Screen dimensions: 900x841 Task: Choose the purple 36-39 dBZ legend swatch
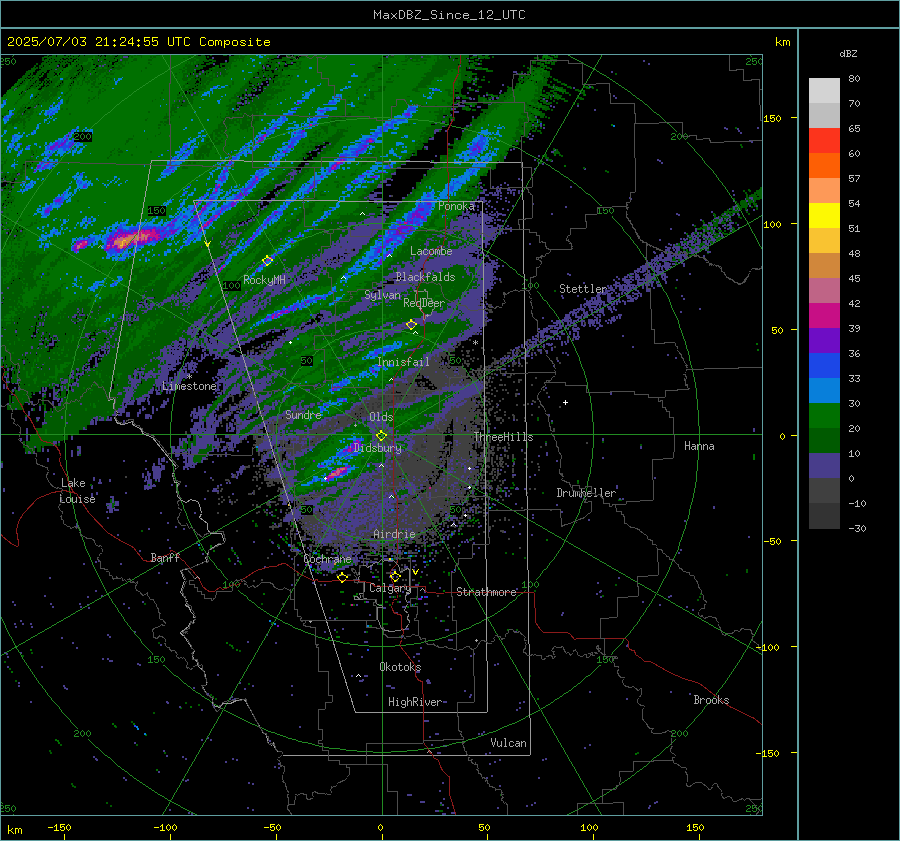point(824,341)
